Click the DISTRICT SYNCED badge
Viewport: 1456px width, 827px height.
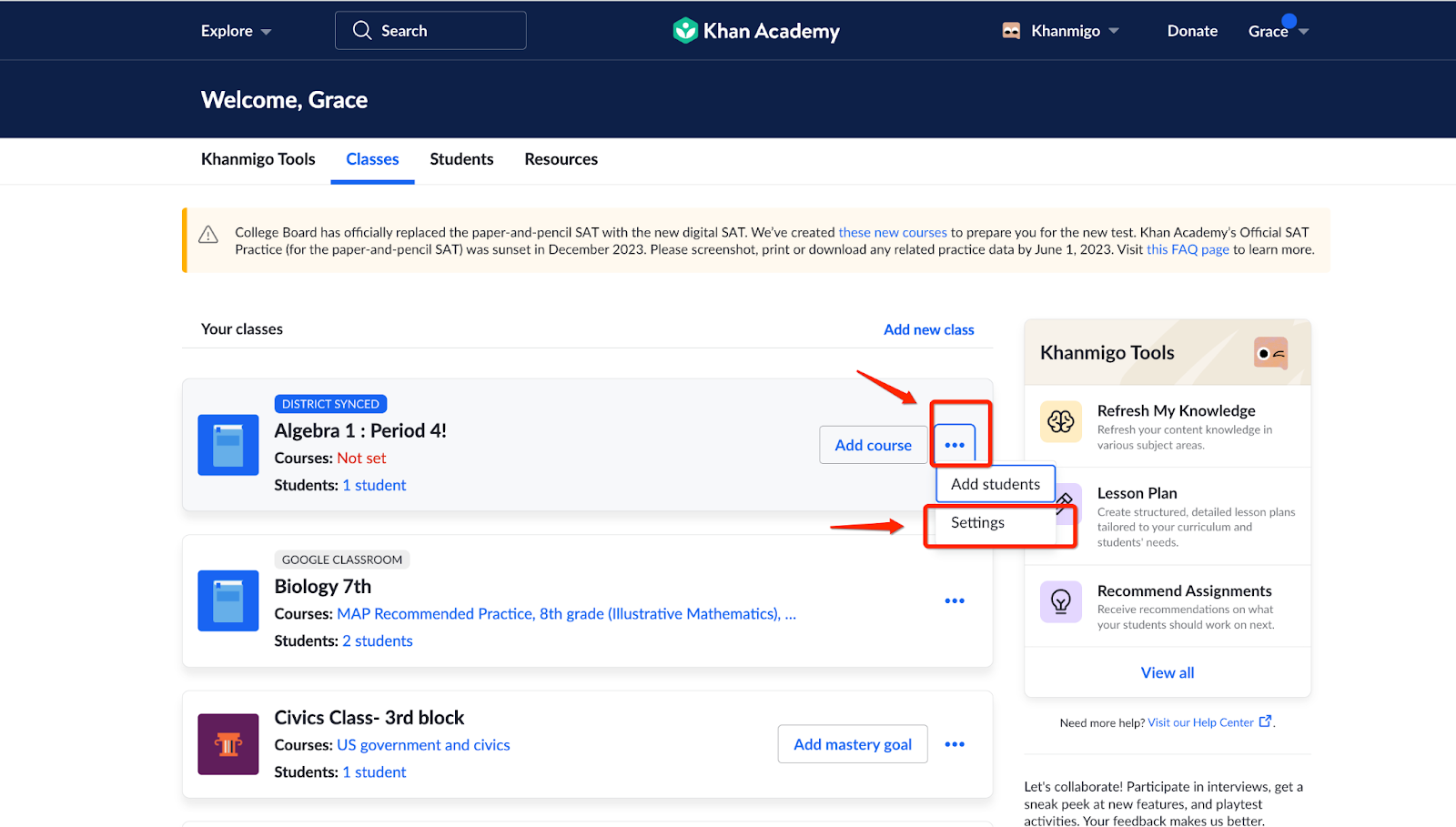point(330,404)
